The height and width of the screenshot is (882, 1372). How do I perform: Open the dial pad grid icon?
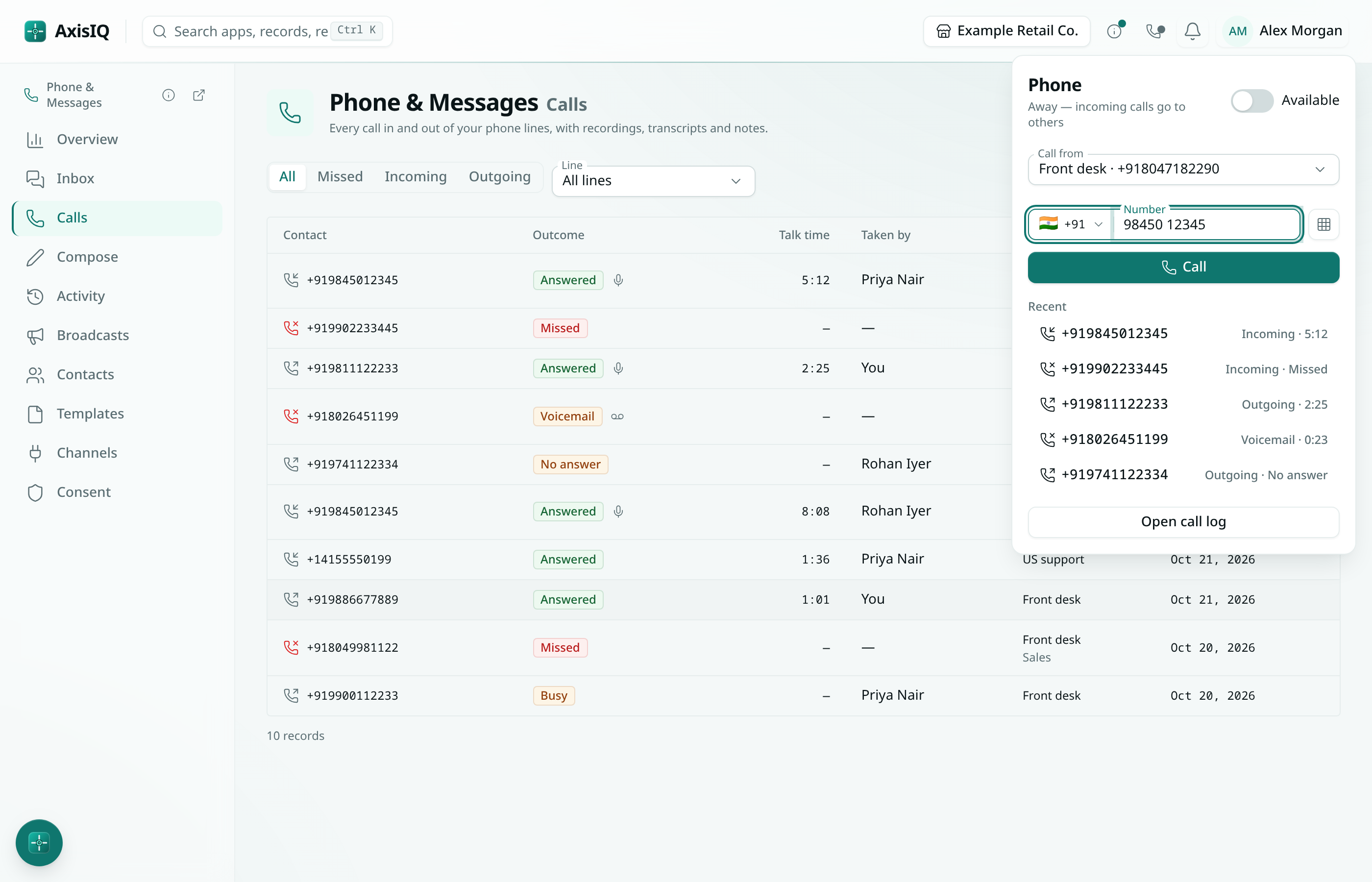pyautogui.click(x=1323, y=224)
